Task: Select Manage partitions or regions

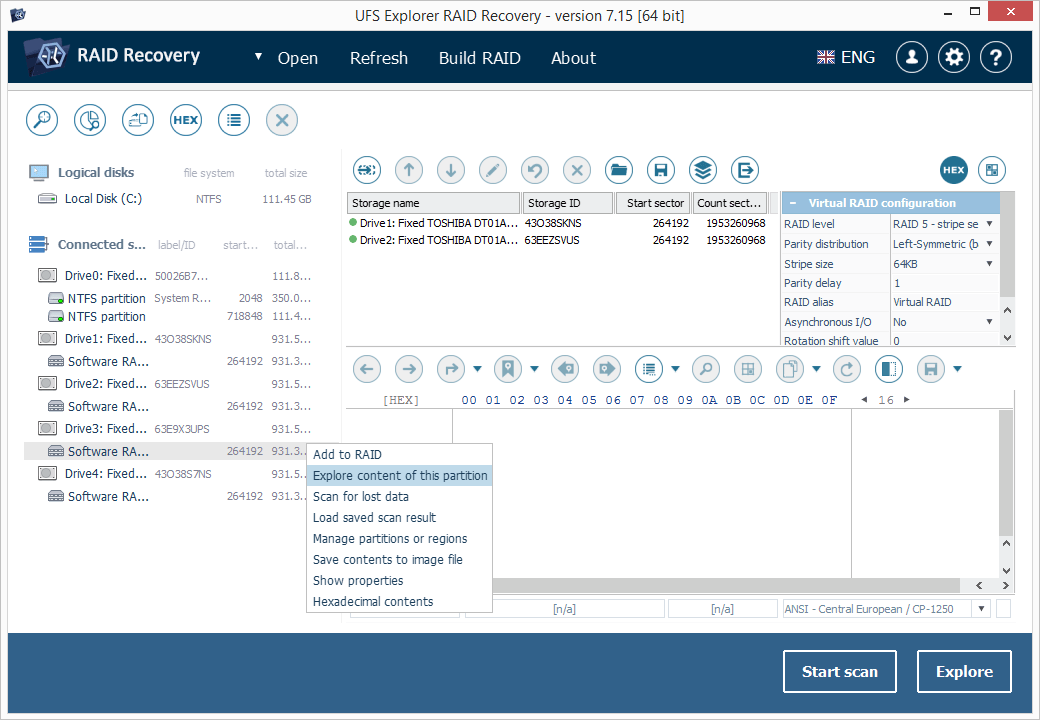Action: pos(399,539)
